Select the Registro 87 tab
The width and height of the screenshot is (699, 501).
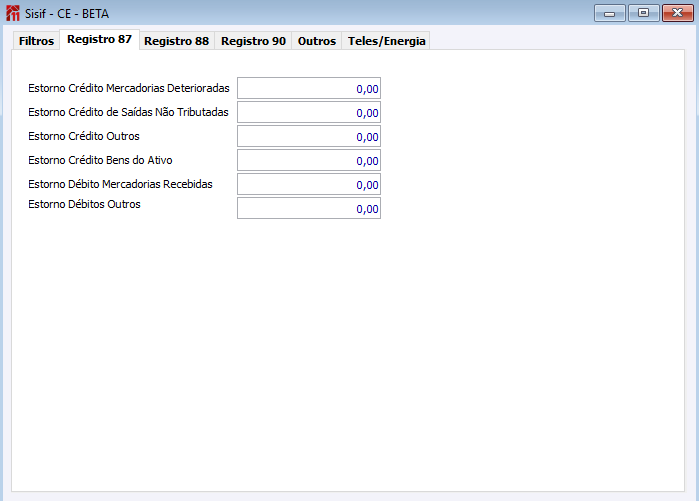(99, 39)
